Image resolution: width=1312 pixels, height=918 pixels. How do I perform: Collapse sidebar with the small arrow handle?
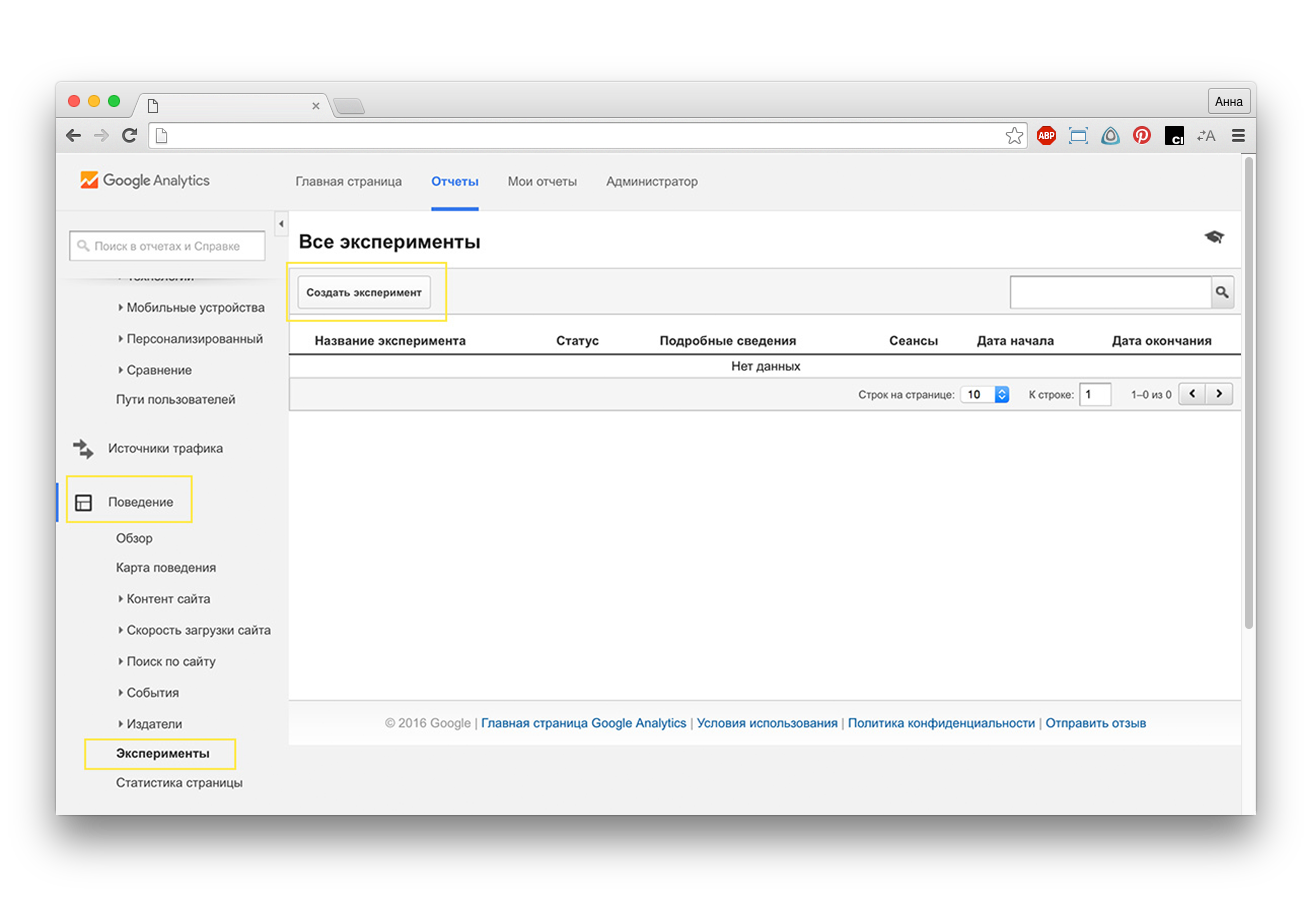[281, 223]
